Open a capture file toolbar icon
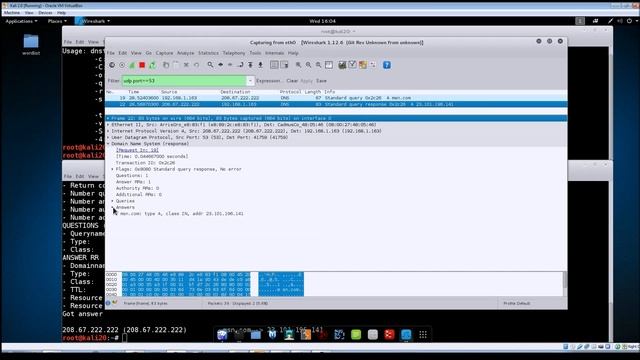The width and height of the screenshot is (640, 360). 166,65
